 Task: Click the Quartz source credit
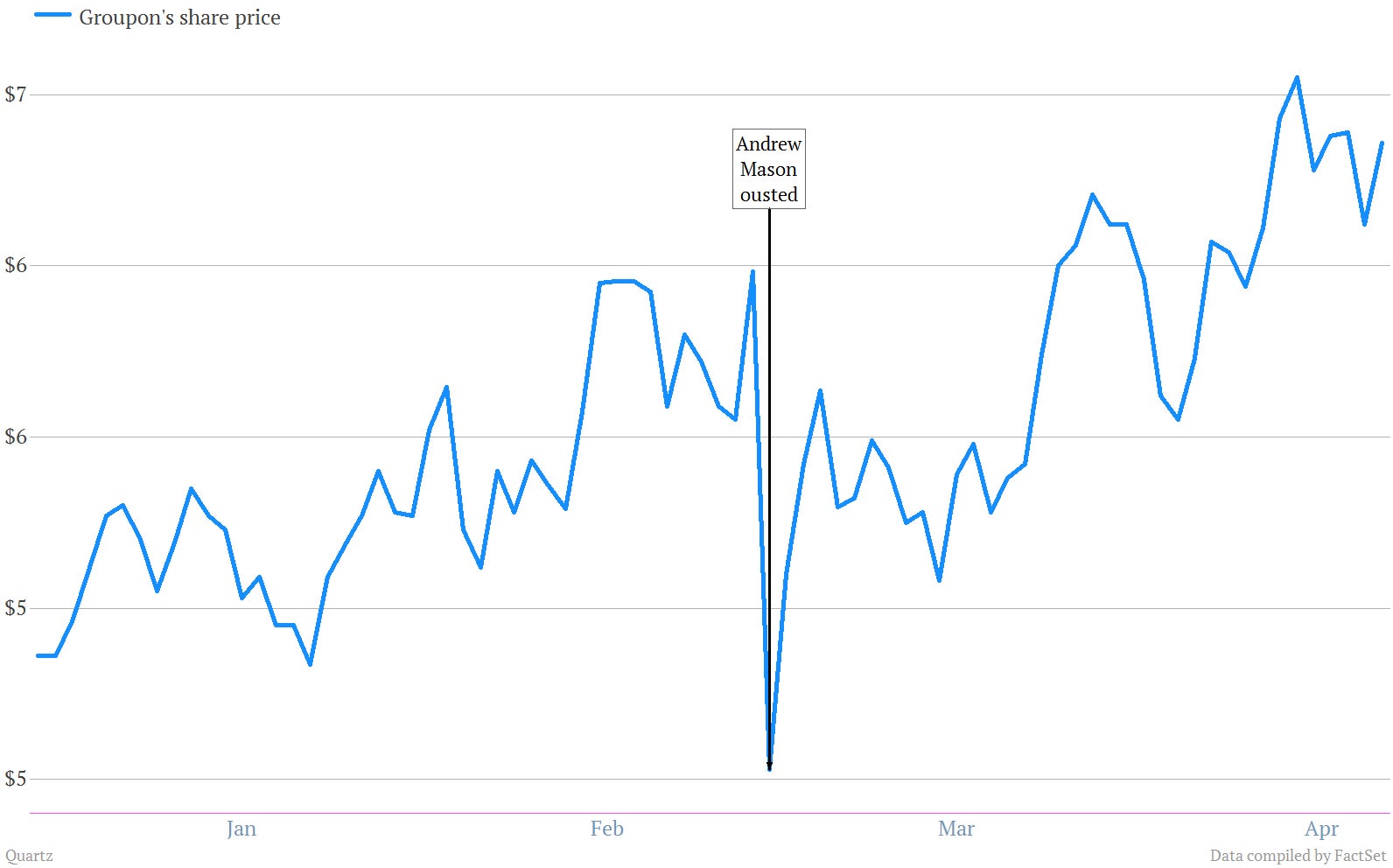point(29,856)
